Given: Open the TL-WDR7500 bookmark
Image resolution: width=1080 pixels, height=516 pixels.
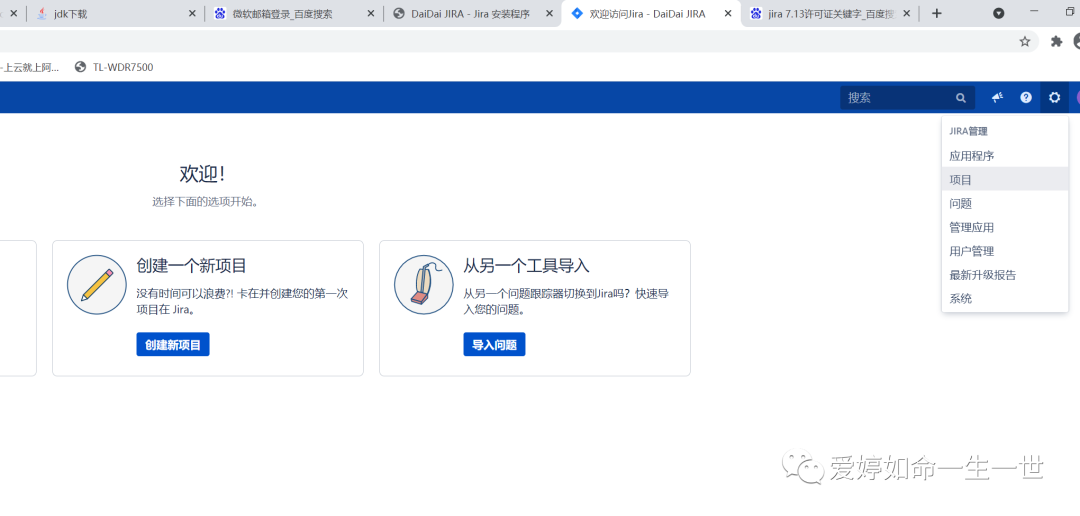Looking at the screenshot, I should [x=114, y=67].
